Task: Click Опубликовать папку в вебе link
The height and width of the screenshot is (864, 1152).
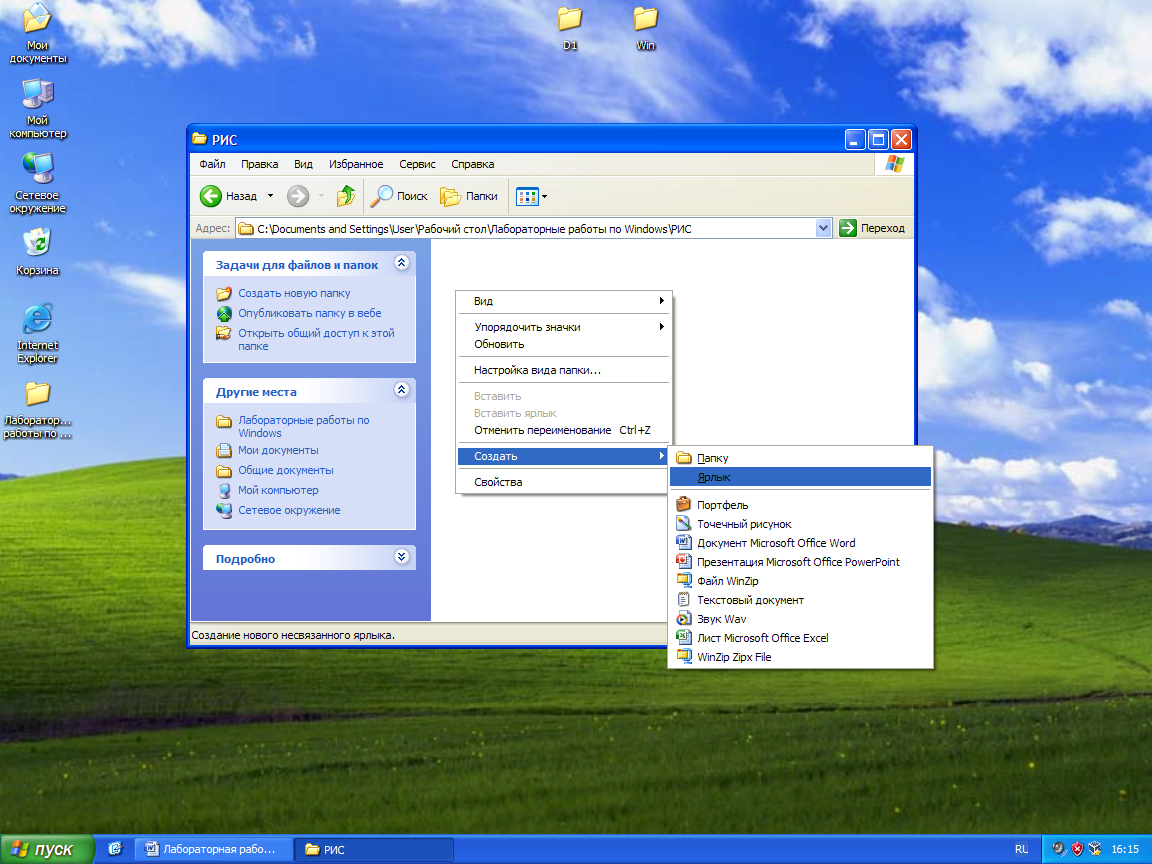Action: click(x=309, y=313)
